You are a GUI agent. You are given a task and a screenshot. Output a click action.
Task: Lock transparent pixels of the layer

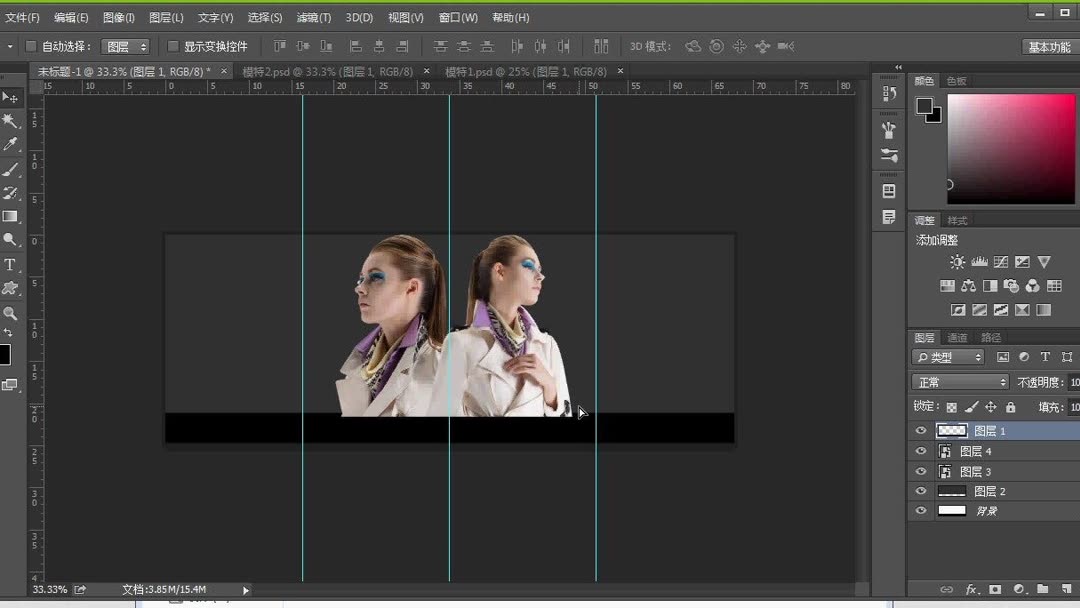951,408
